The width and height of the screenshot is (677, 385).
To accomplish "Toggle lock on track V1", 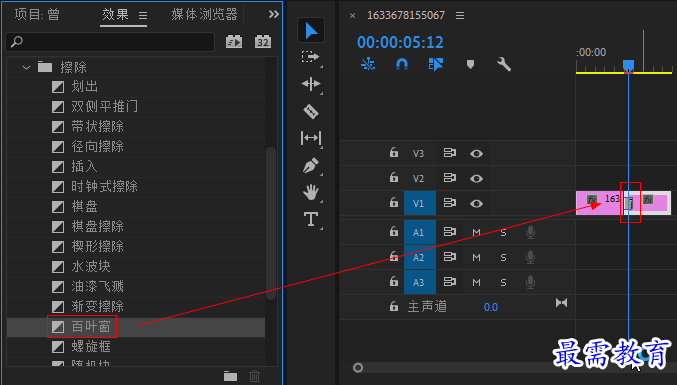I will (x=394, y=202).
